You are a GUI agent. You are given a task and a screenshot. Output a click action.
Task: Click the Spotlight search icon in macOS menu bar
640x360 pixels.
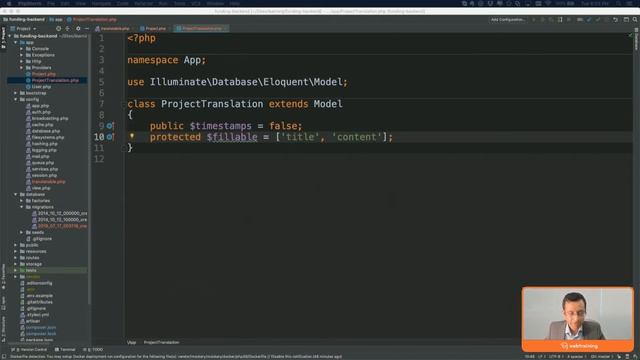click(x=619, y=3)
